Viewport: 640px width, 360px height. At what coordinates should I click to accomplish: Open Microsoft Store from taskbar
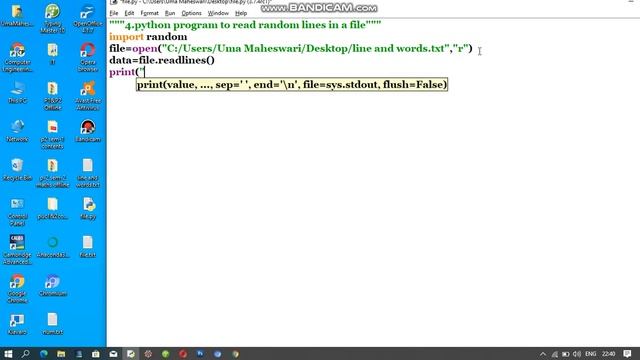click(x=96, y=353)
